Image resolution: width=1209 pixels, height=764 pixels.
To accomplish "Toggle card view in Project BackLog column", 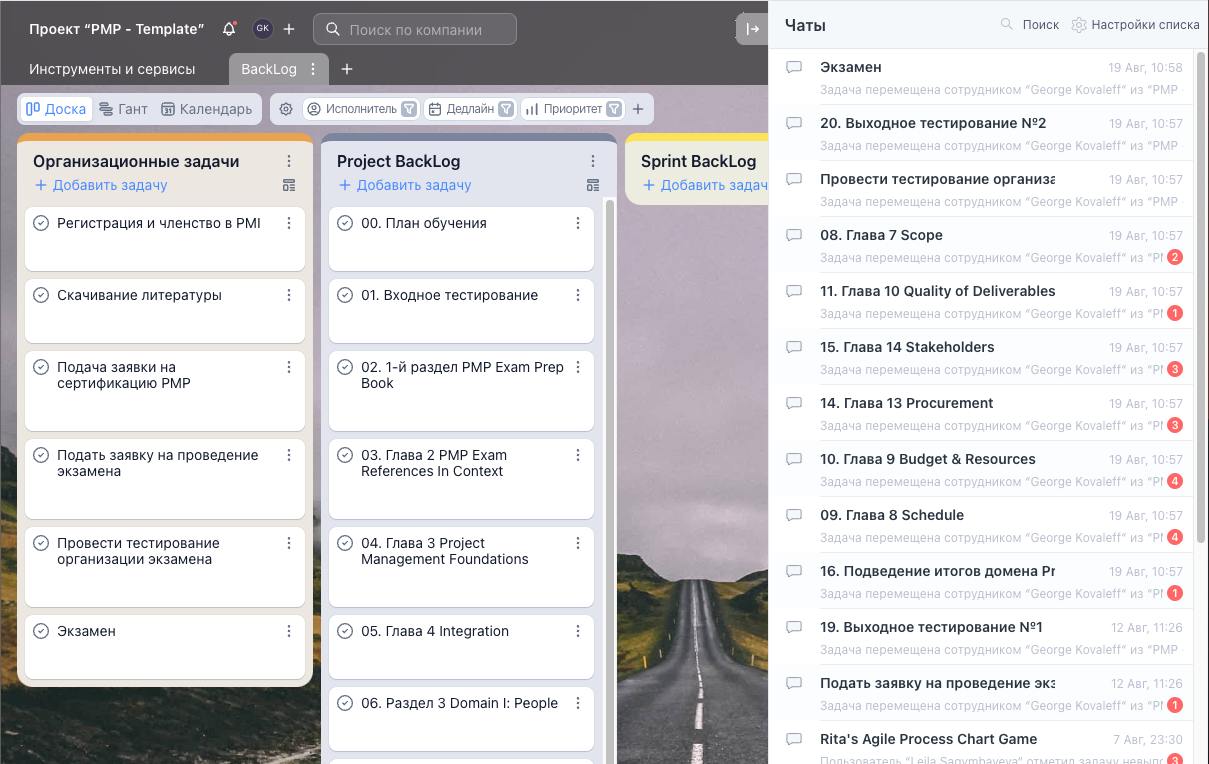I will click(x=592, y=185).
